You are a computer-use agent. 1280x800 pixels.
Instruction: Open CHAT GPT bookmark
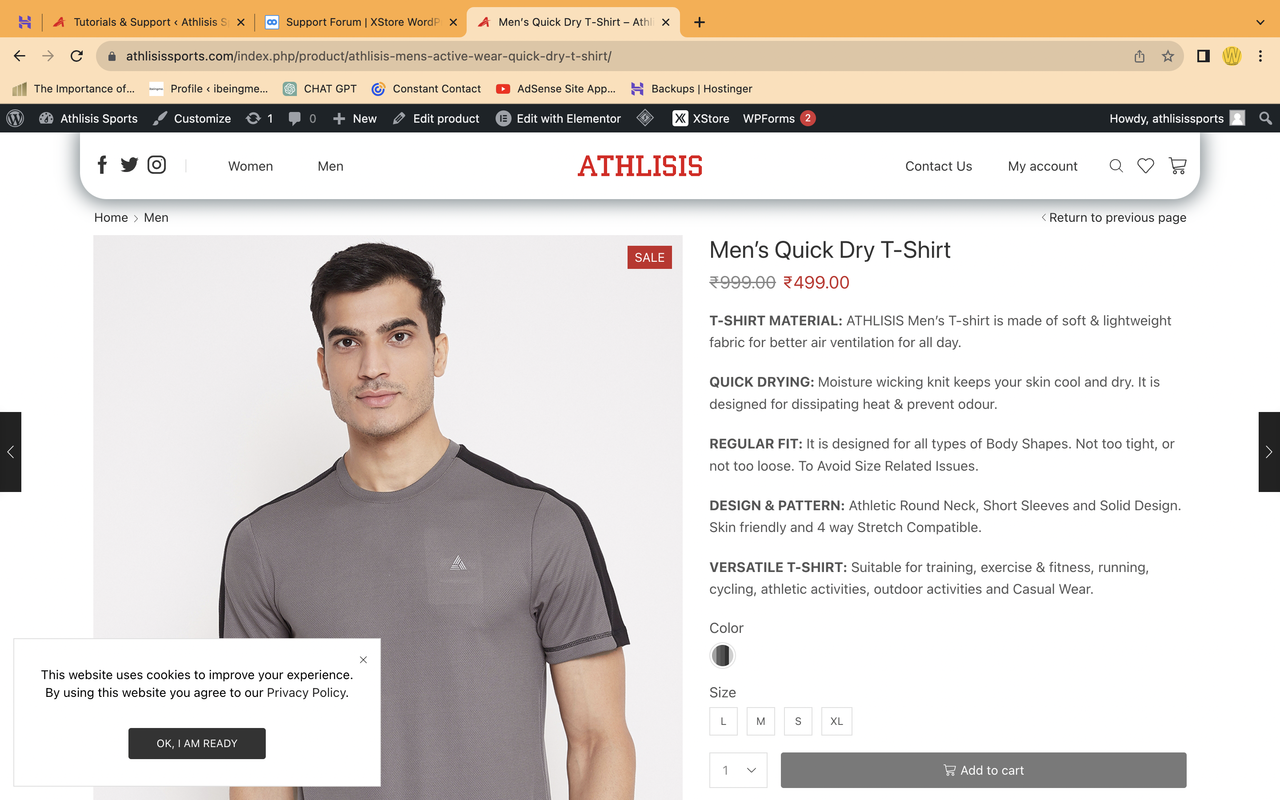(320, 88)
